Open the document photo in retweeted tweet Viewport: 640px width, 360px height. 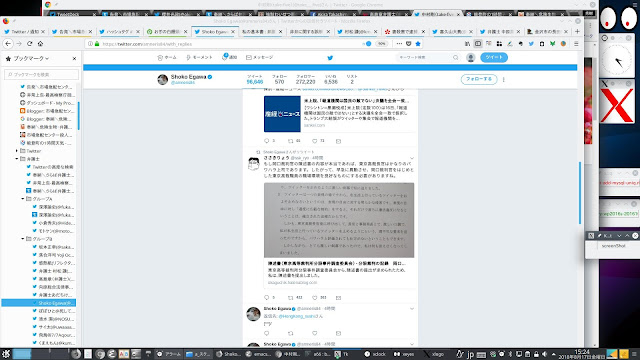339,220
